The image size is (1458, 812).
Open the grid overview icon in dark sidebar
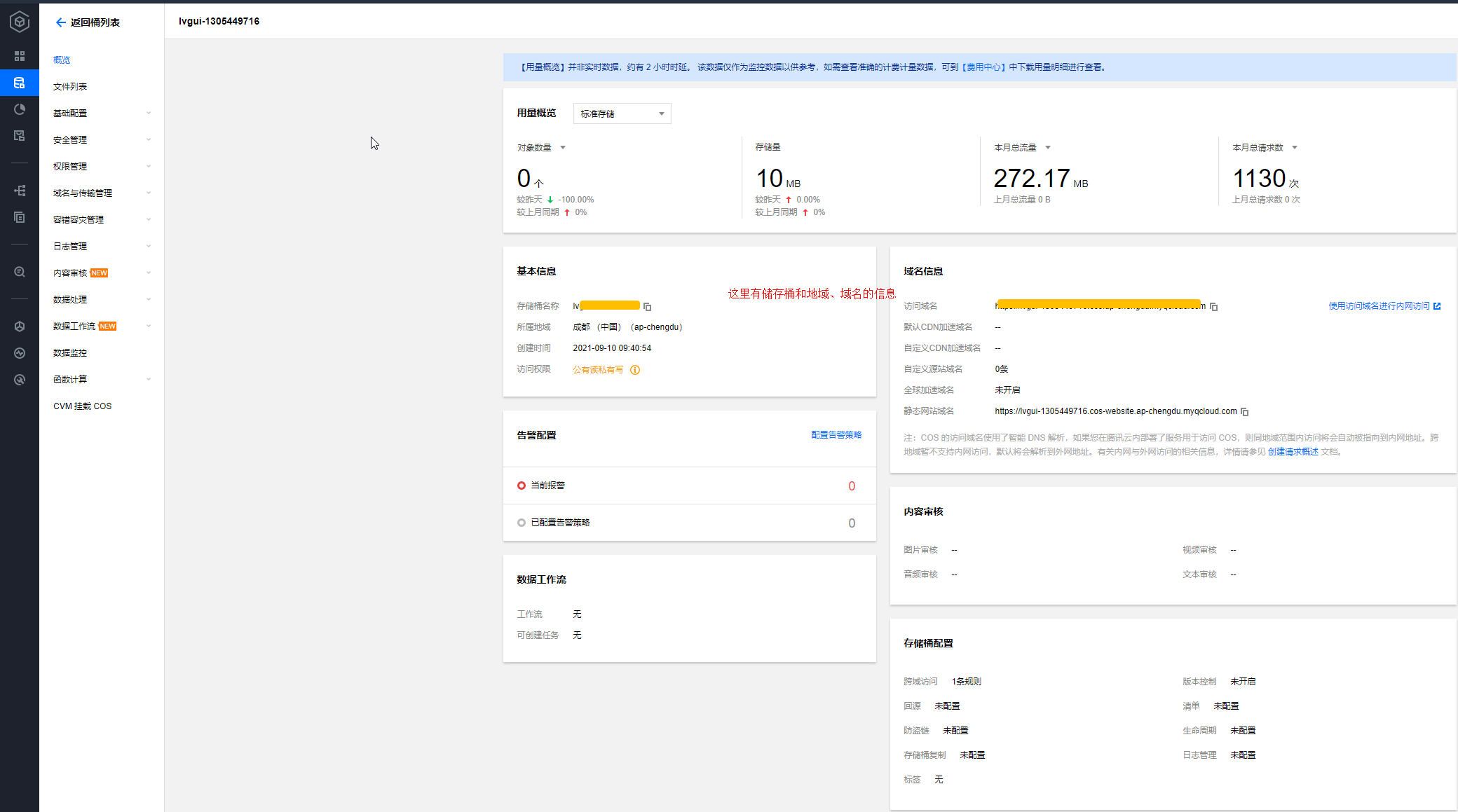click(x=20, y=56)
